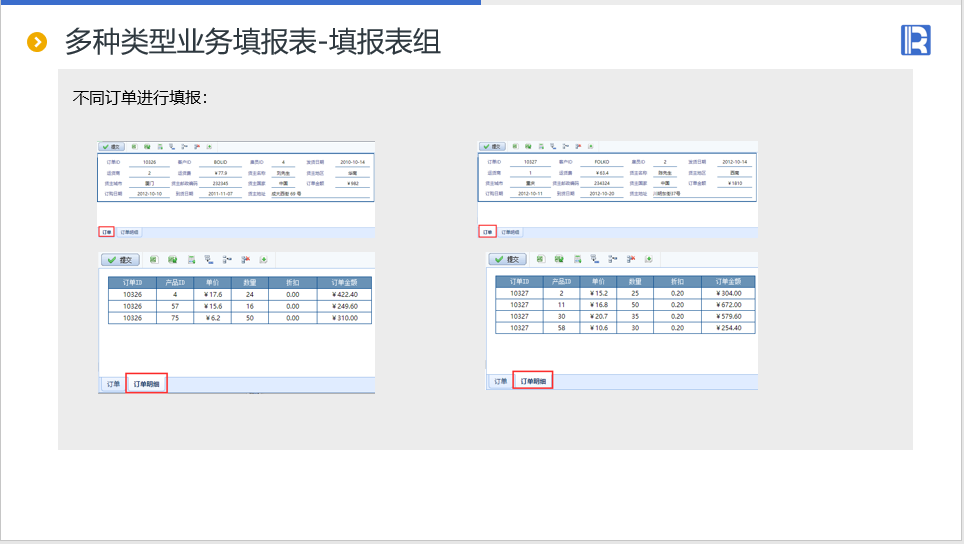The height and width of the screenshot is (544, 964).
Task: Click the ¥63.4 freight field
Action: tap(602, 173)
